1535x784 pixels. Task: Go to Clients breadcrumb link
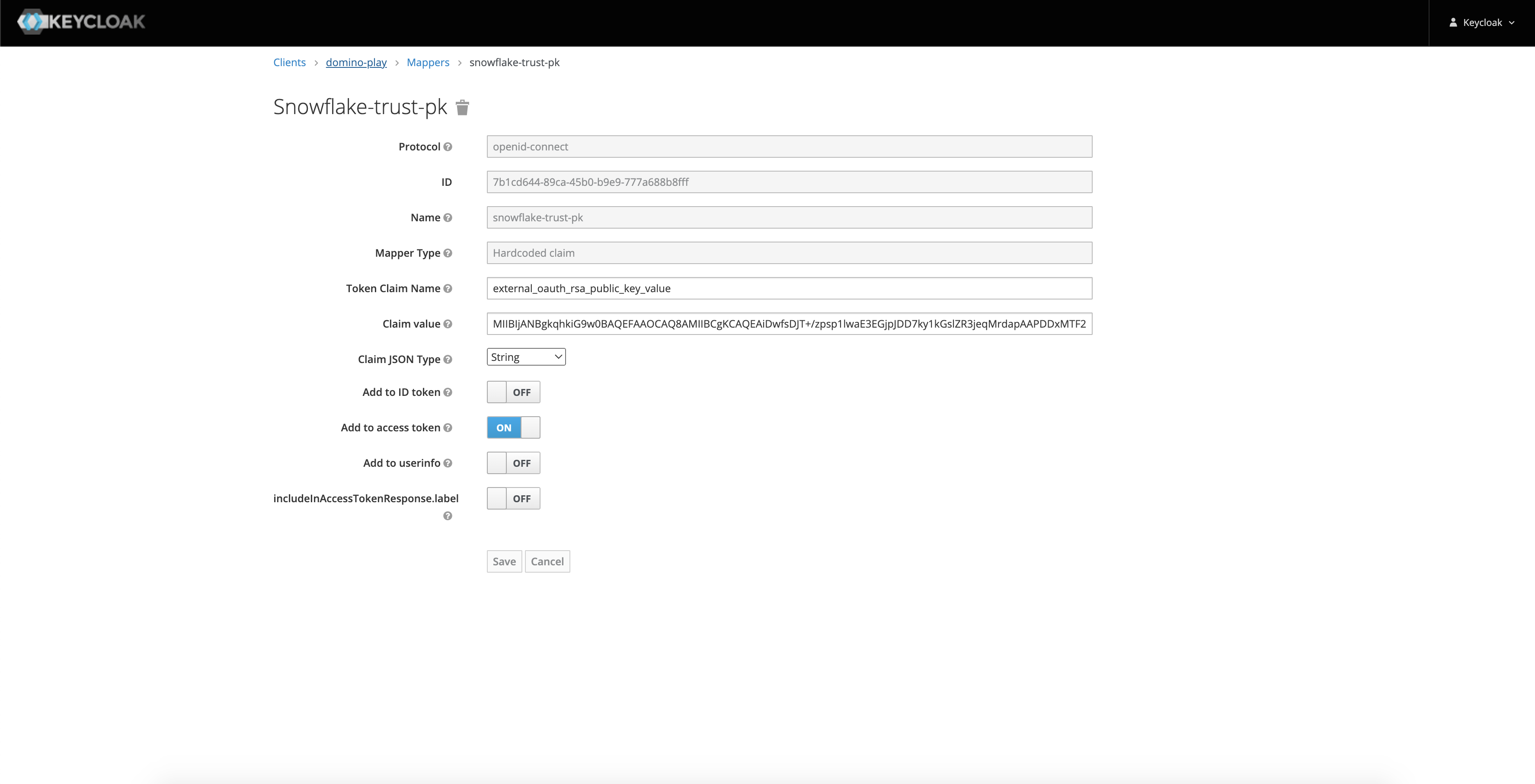pyautogui.click(x=290, y=63)
